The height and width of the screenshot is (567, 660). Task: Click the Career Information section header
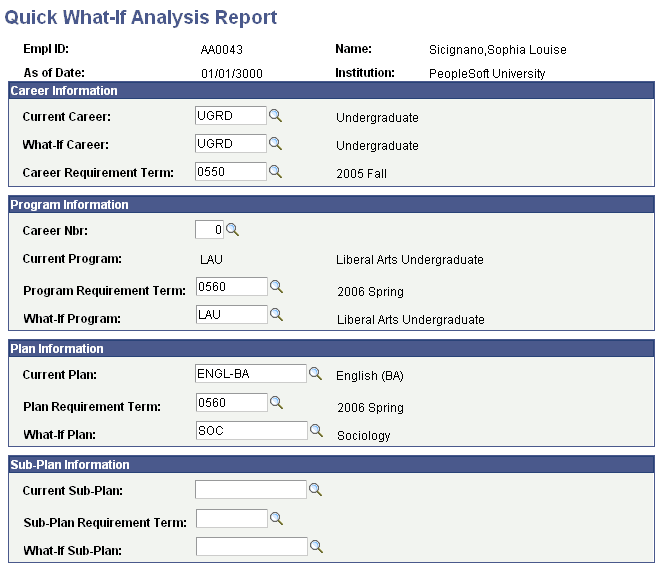(331, 91)
